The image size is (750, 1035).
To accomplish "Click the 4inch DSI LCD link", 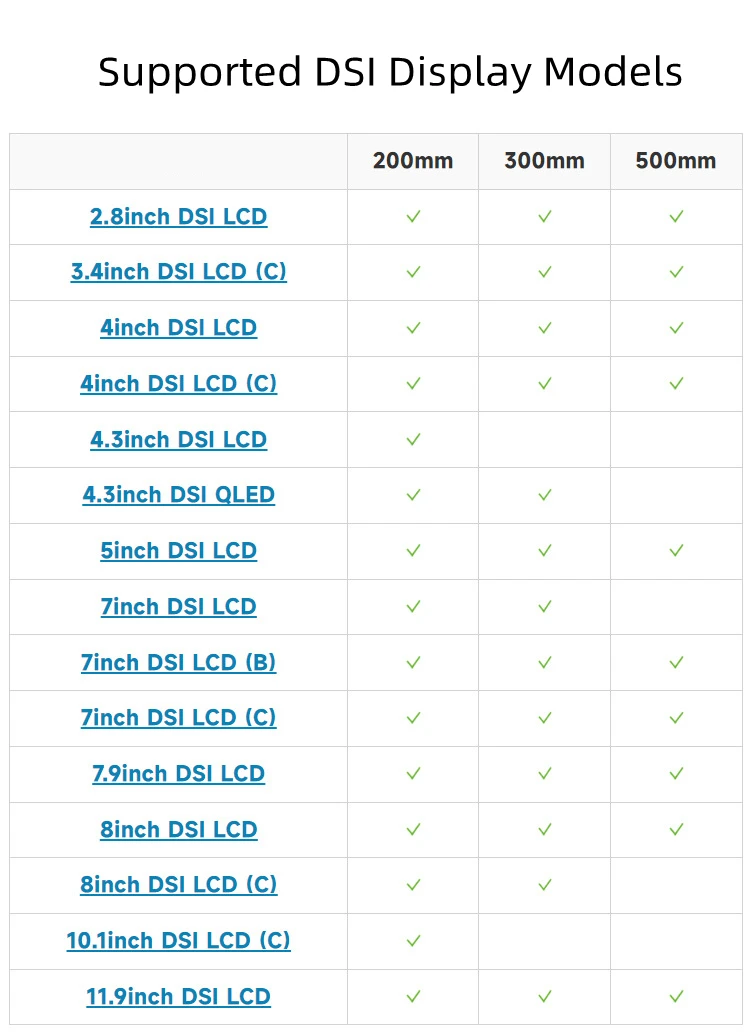I will [178, 328].
